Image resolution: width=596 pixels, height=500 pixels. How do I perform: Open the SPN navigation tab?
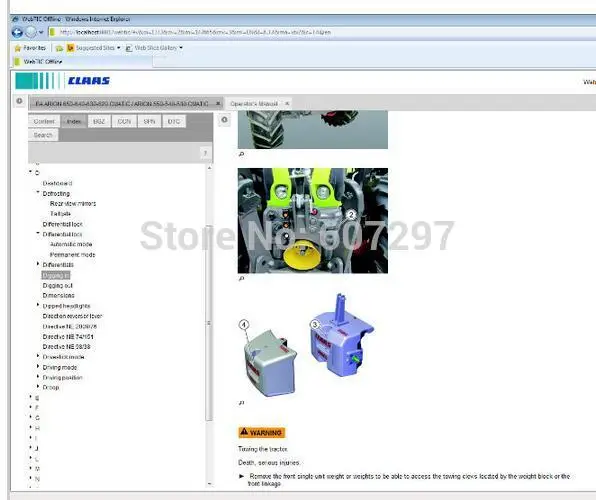pos(149,121)
